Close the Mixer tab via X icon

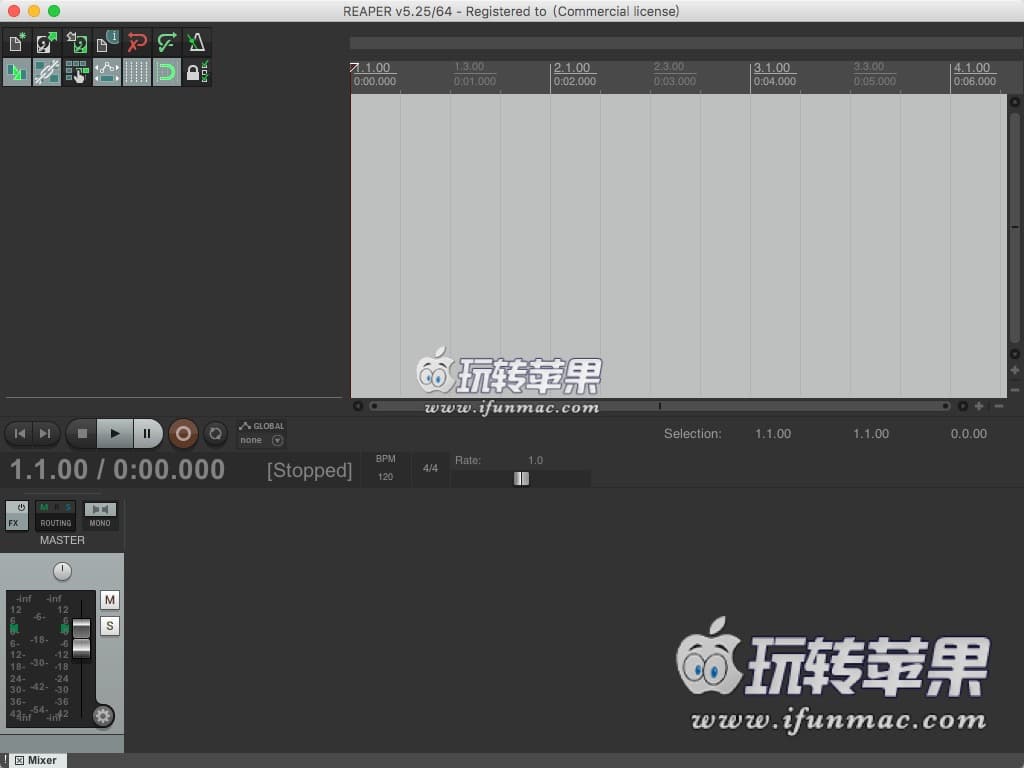(20, 760)
